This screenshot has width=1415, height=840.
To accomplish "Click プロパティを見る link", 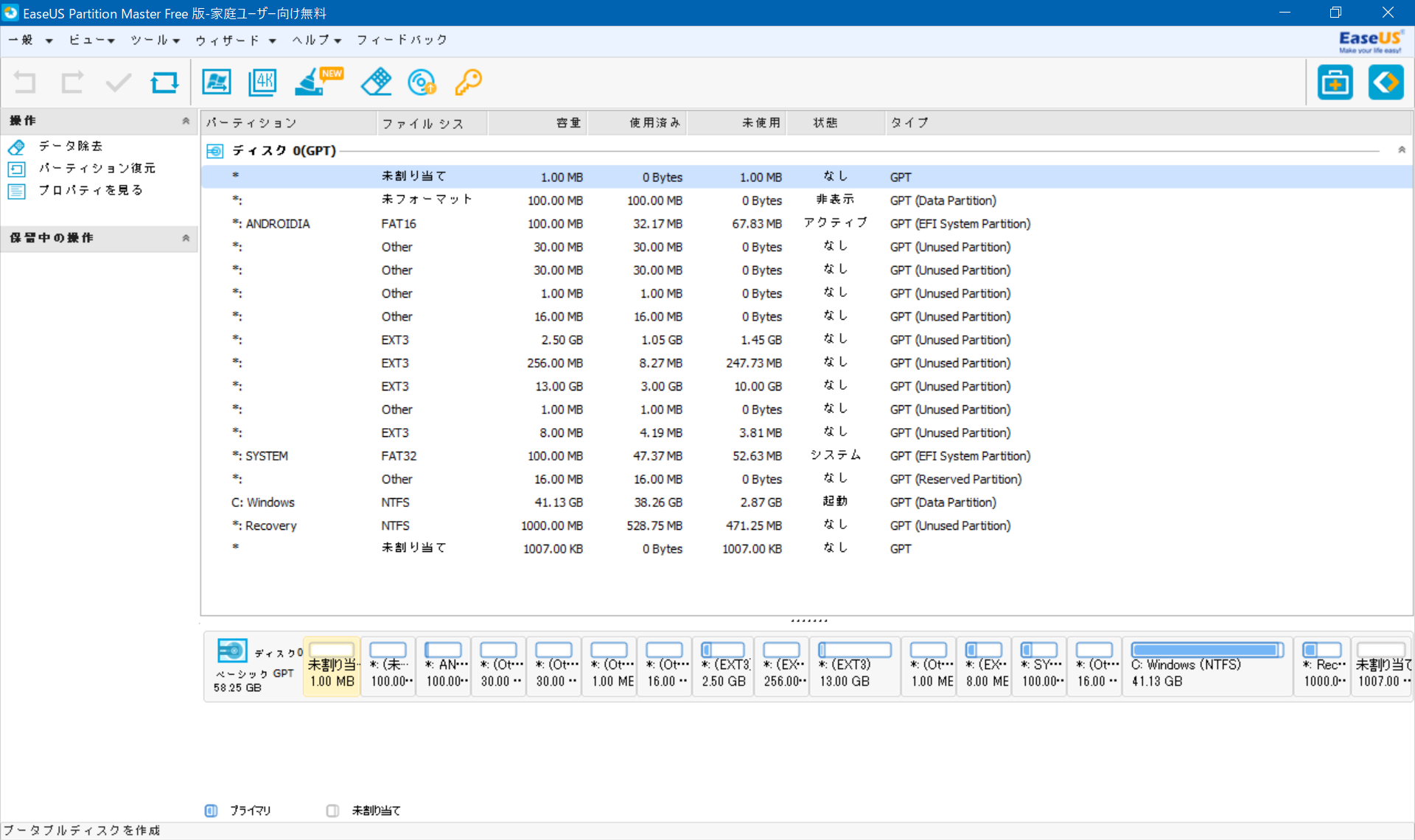I will [91, 191].
